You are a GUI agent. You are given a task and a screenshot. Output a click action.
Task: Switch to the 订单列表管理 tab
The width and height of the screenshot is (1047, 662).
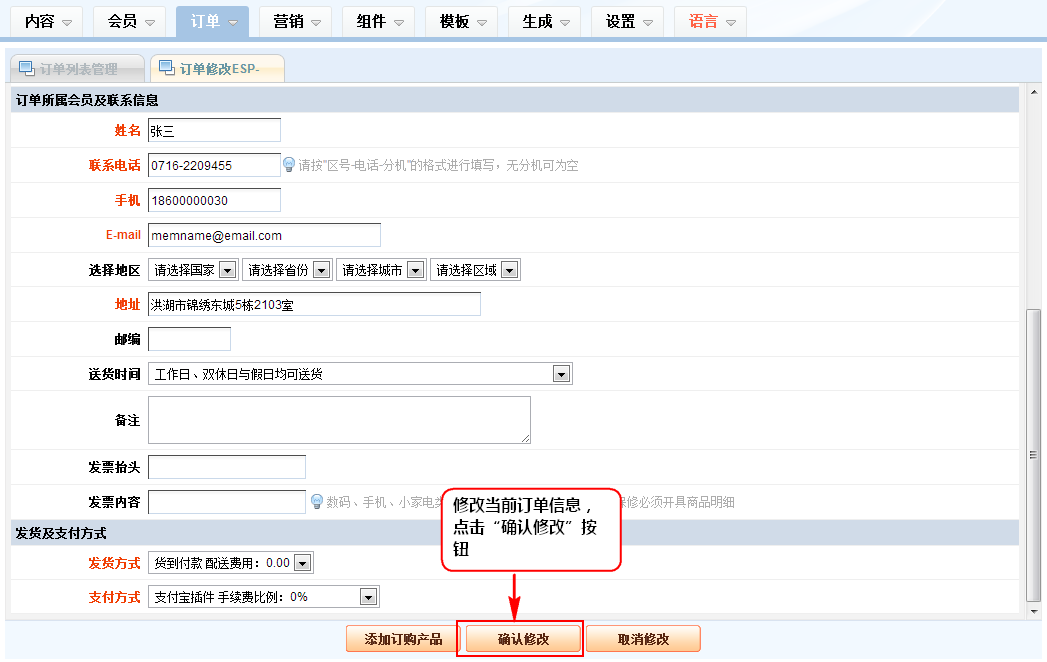pos(77,69)
